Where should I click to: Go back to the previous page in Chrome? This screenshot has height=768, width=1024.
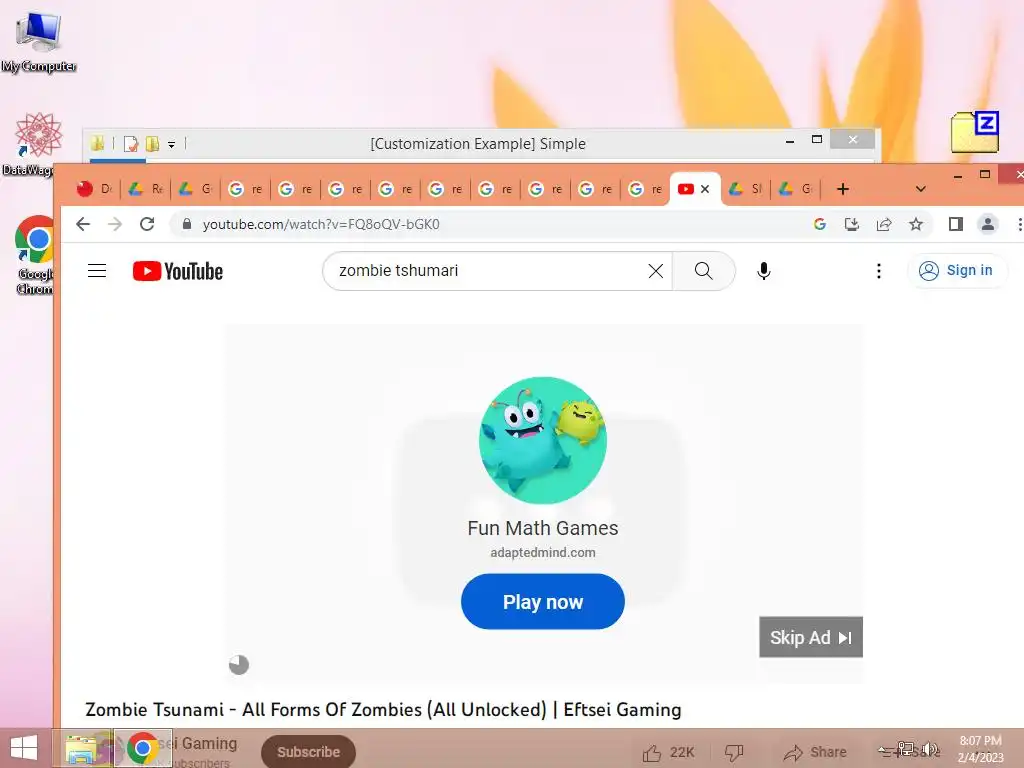coord(83,224)
